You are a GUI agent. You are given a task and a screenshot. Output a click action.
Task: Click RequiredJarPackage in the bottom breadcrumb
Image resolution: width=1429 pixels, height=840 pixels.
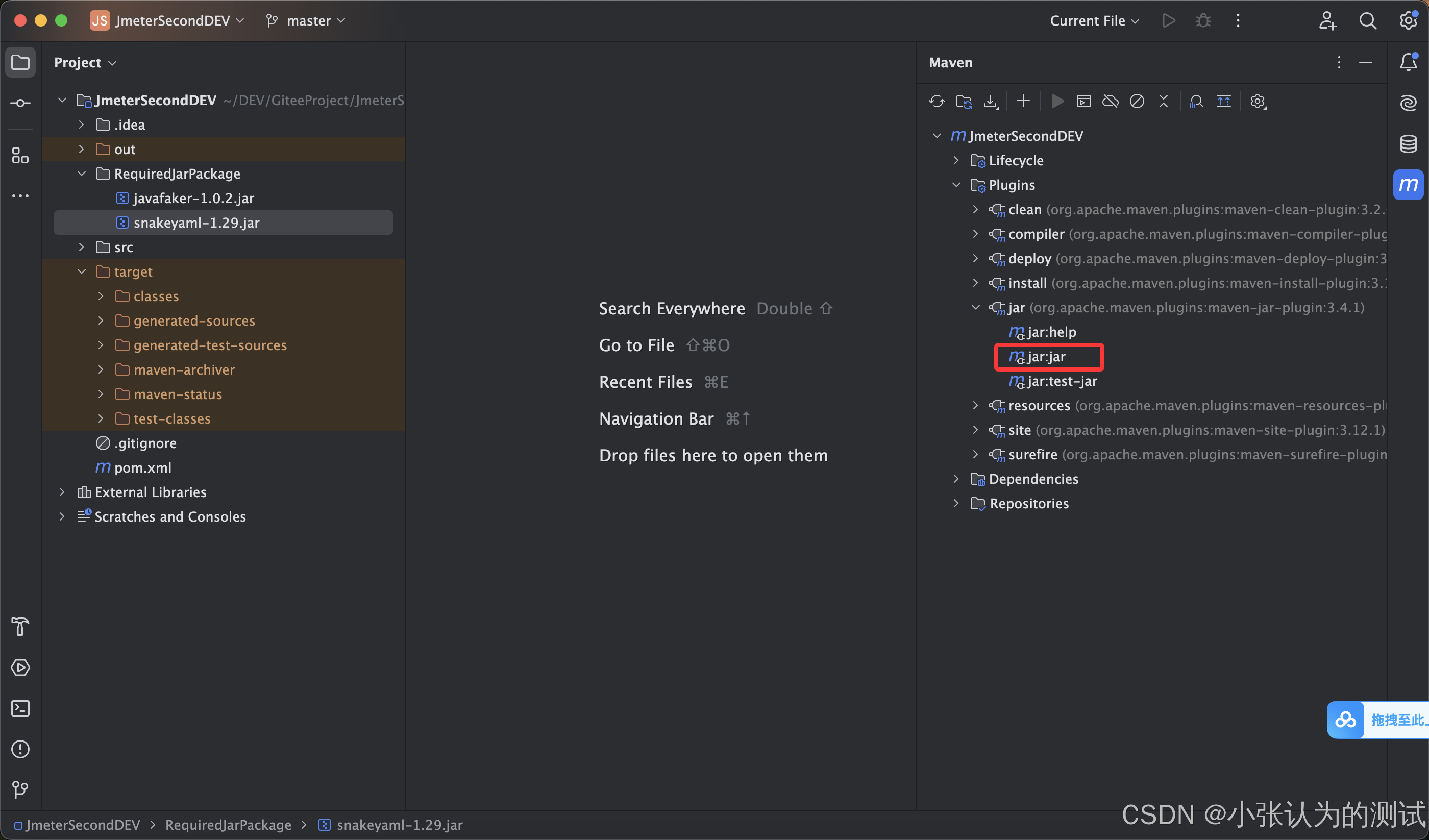coord(228,825)
